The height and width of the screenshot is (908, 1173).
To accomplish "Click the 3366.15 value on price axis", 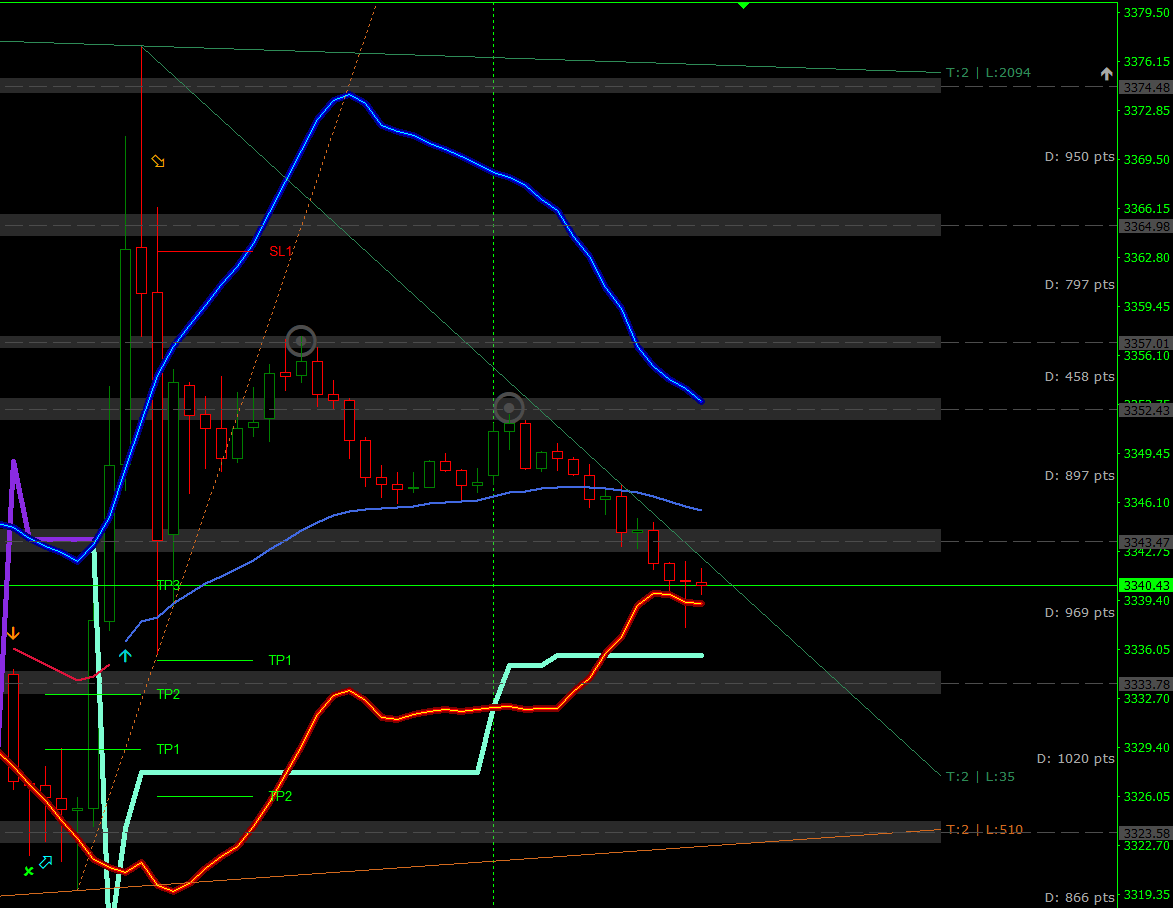I will (1147, 209).
